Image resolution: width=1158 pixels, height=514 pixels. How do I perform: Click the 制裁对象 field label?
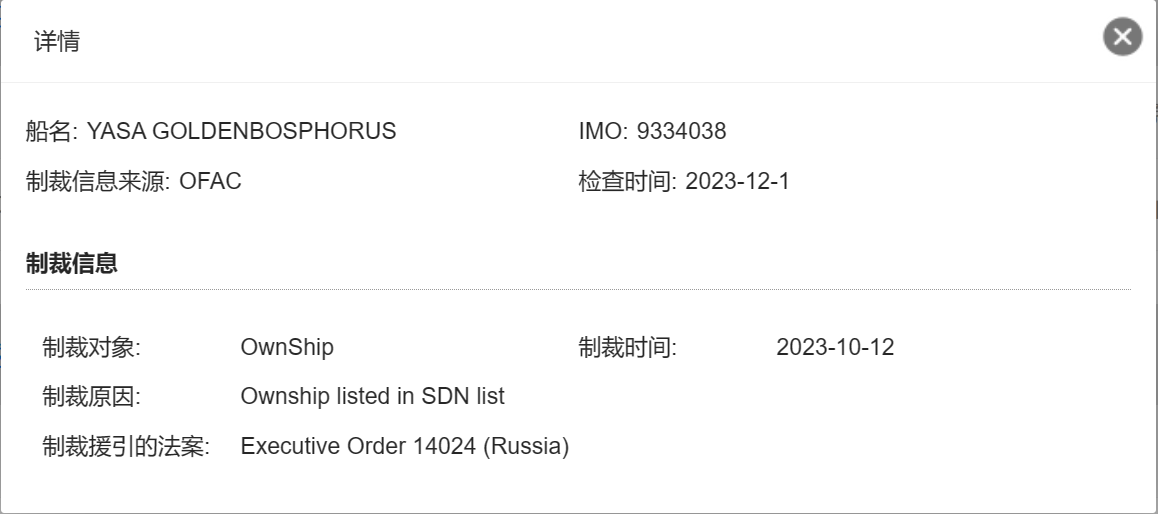coord(91,347)
